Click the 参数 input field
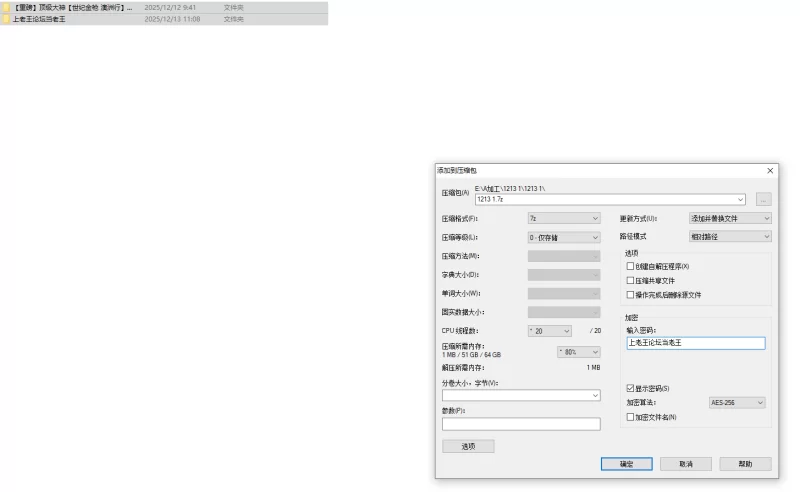 [521, 424]
